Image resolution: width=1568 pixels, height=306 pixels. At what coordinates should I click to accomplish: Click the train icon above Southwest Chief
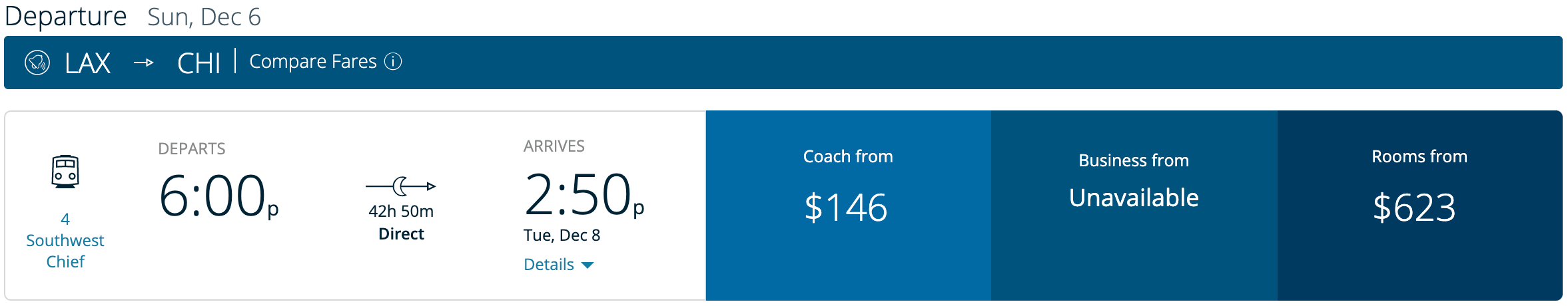[x=65, y=172]
